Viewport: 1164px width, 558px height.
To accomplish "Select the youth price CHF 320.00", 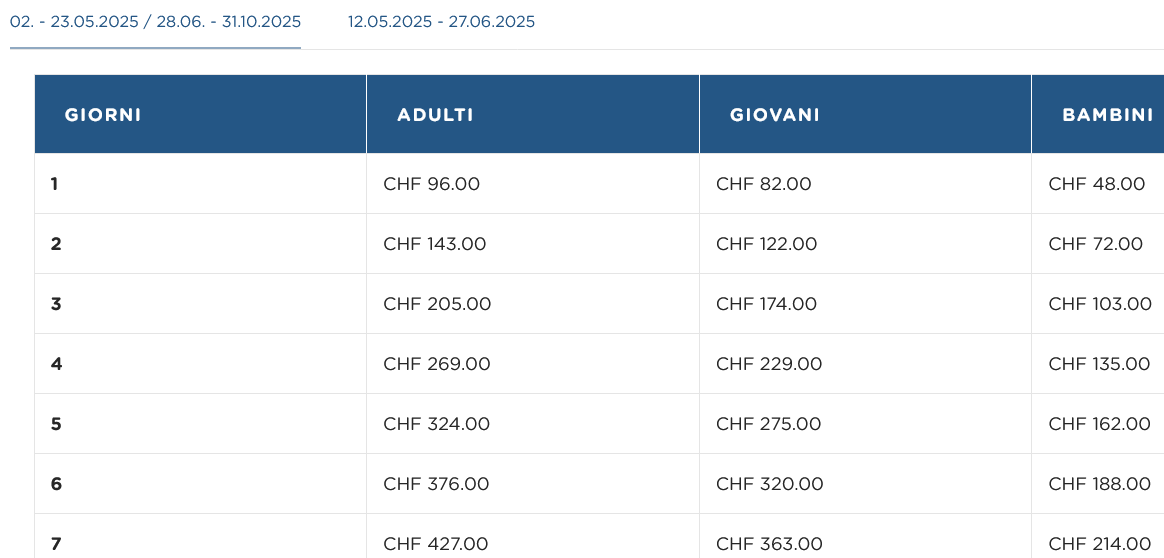I will pyautogui.click(x=770, y=484).
